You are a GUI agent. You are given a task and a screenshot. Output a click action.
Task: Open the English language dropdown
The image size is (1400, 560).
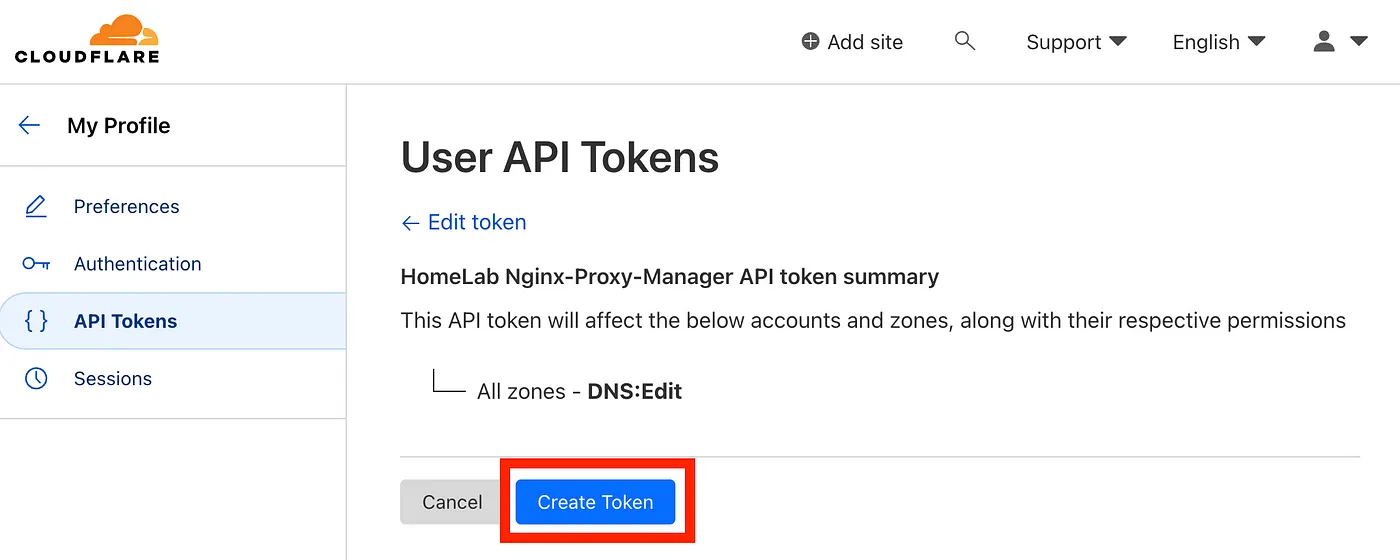pyautogui.click(x=1219, y=42)
